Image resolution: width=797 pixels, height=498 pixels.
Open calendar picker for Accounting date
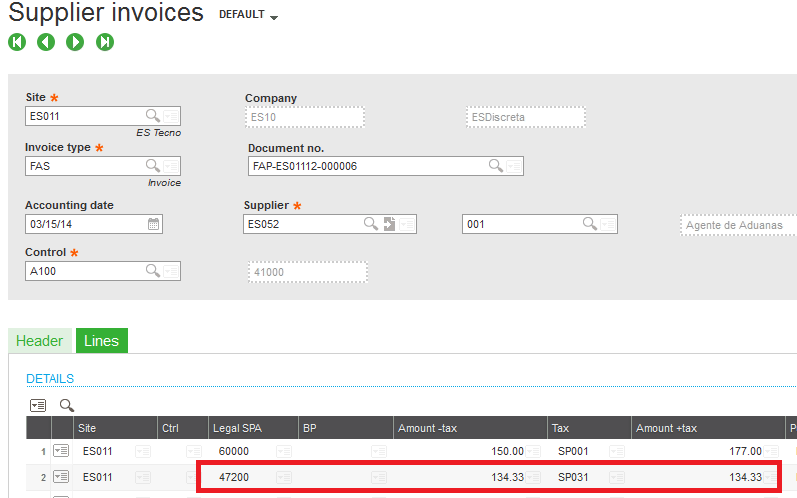tap(153, 224)
